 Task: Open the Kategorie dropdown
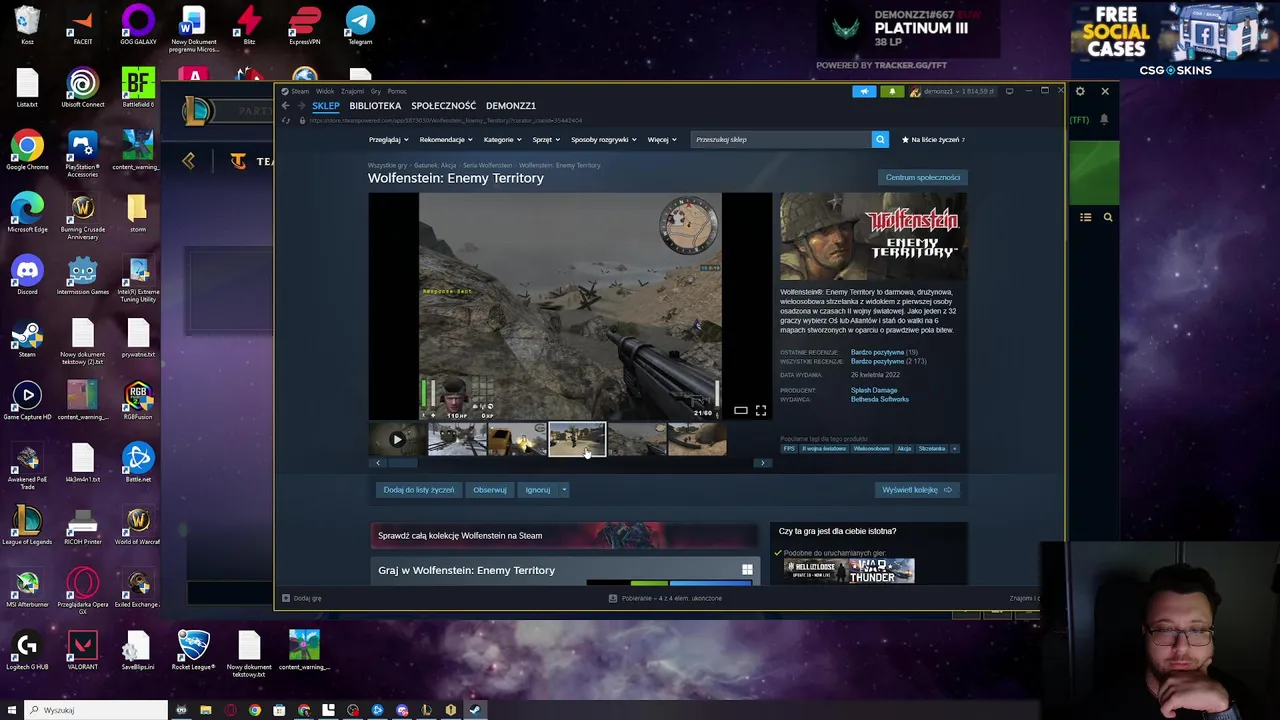tap(502, 140)
